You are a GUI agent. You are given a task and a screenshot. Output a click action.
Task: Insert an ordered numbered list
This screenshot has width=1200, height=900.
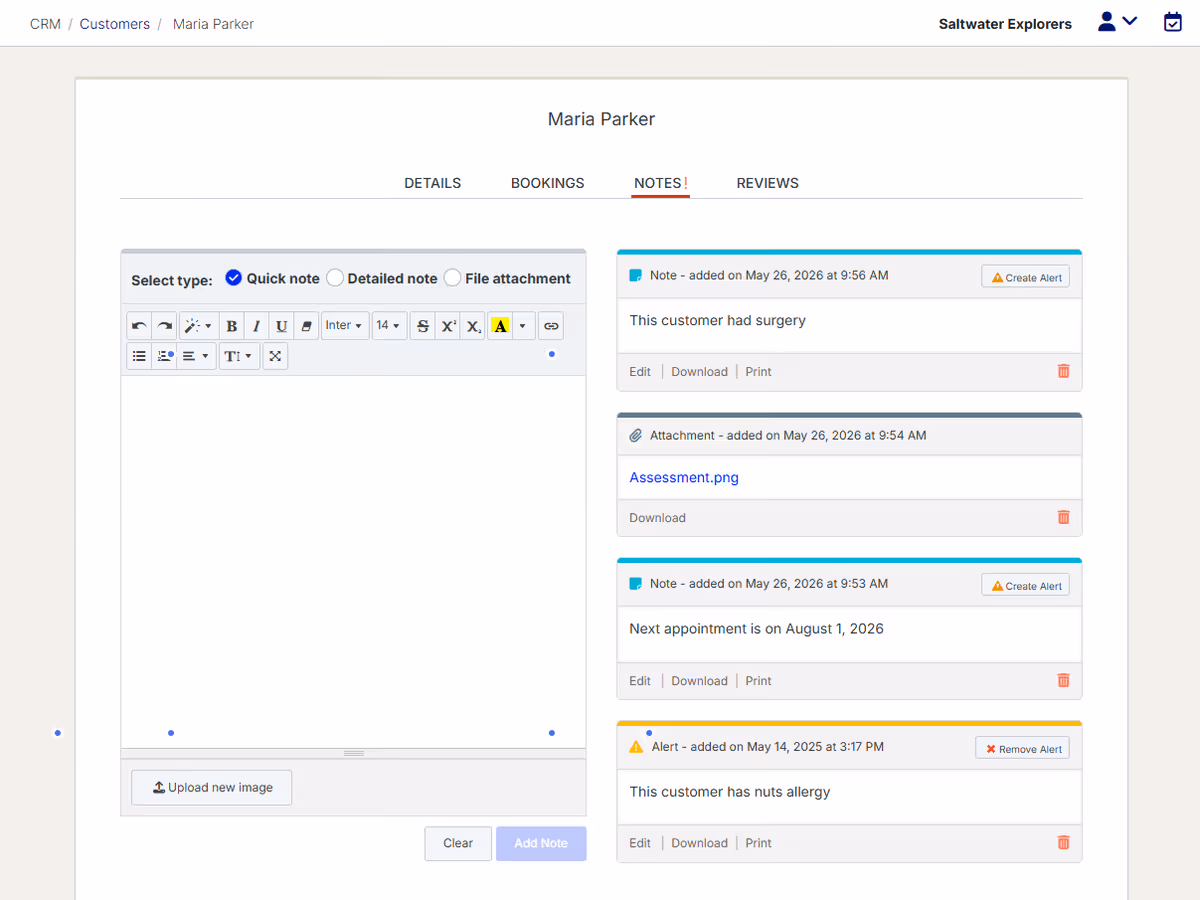click(x=165, y=356)
